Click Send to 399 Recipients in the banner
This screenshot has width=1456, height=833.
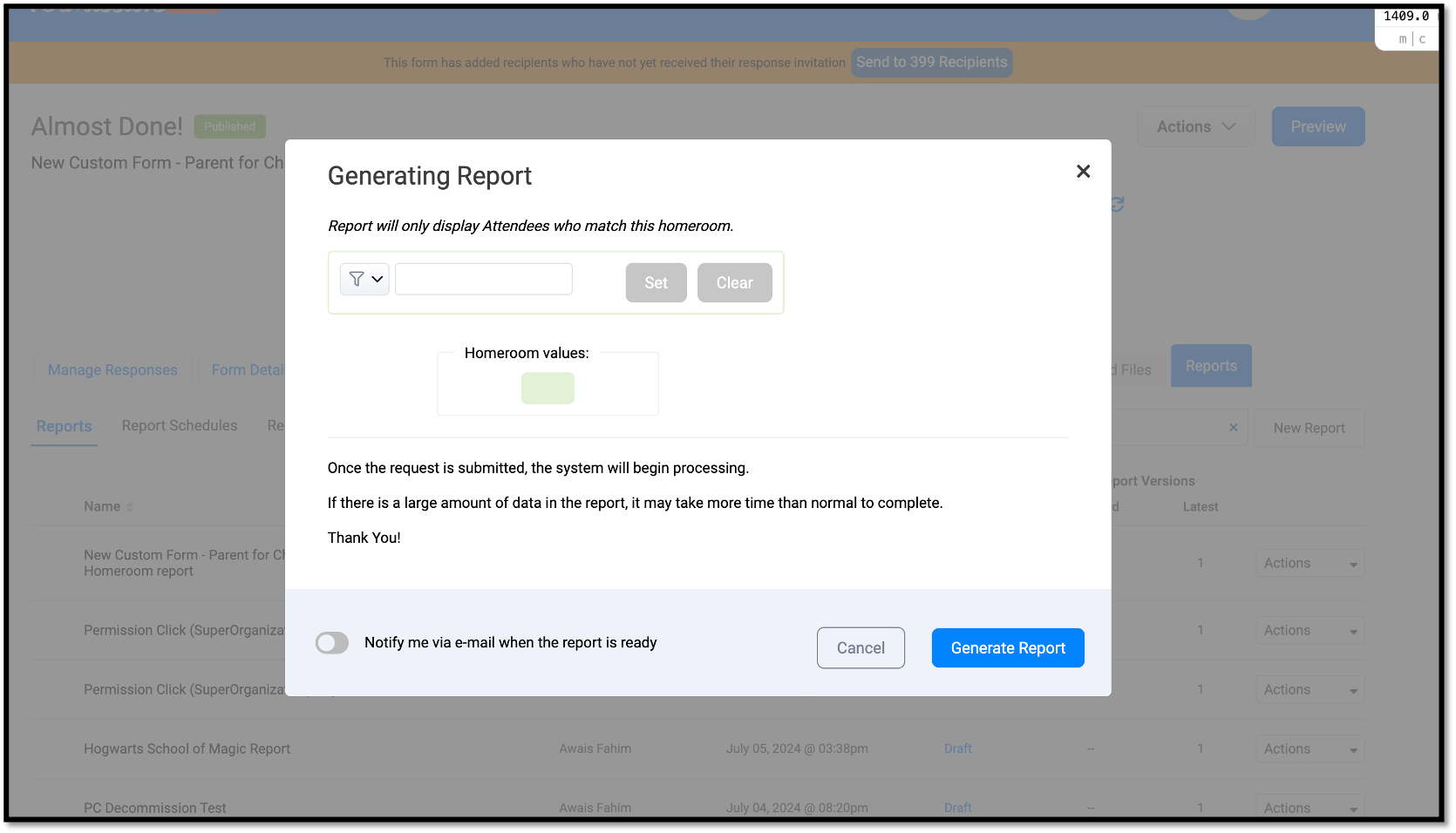[x=931, y=62]
